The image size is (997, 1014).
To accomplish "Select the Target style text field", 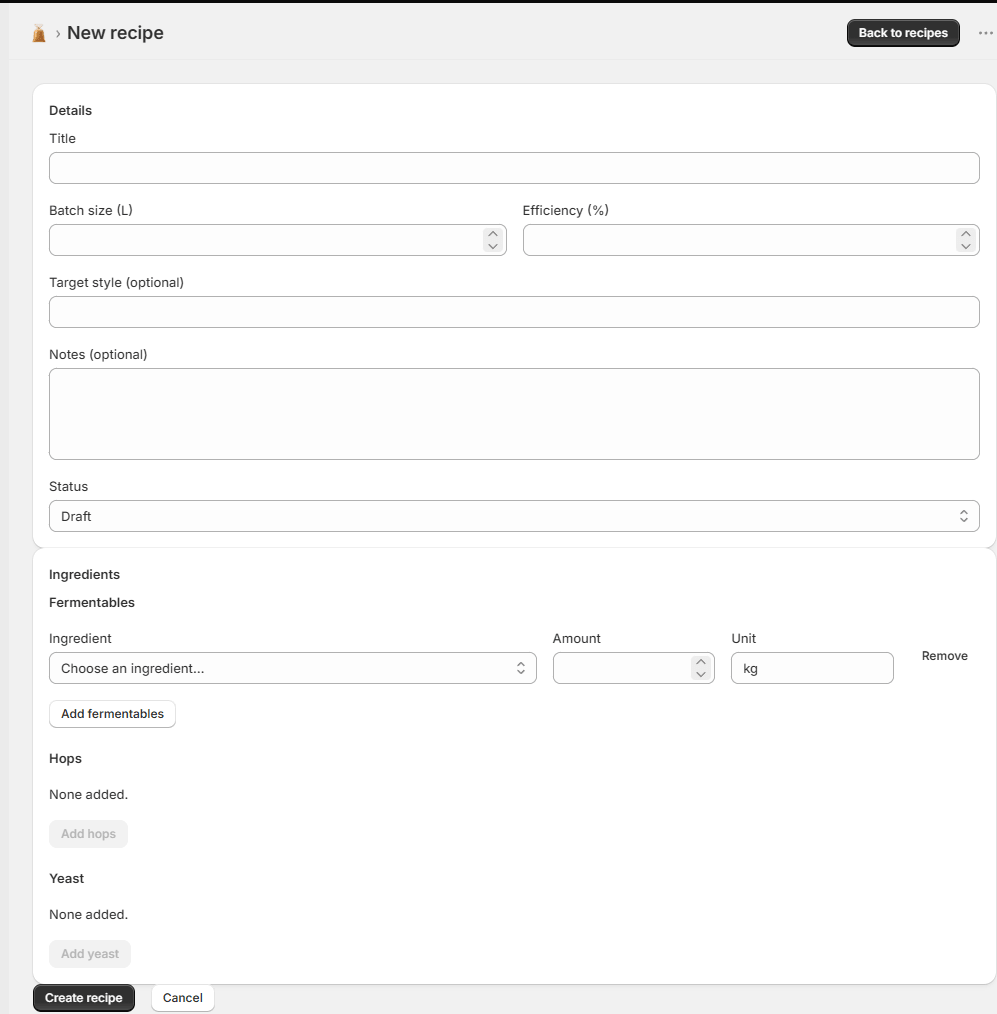I will point(514,312).
